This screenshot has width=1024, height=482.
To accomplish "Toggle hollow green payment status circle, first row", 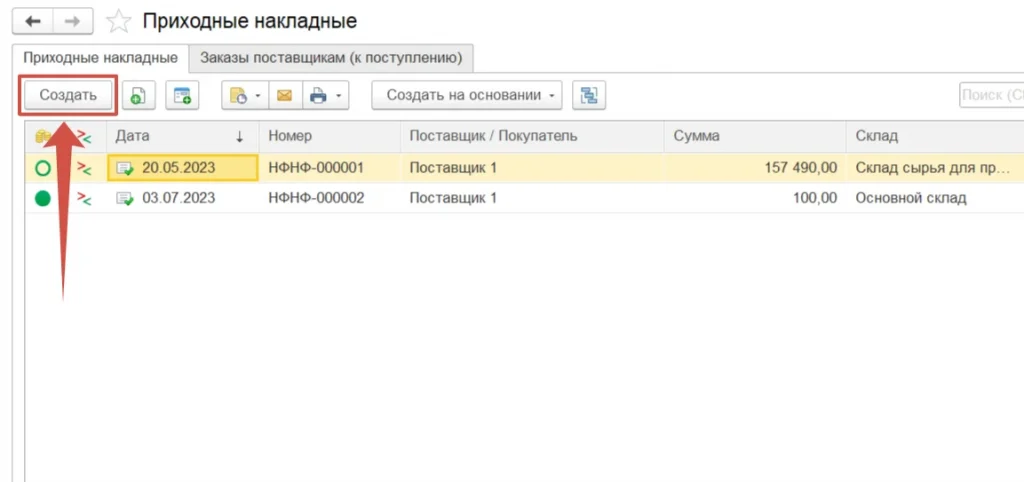I will (43, 168).
